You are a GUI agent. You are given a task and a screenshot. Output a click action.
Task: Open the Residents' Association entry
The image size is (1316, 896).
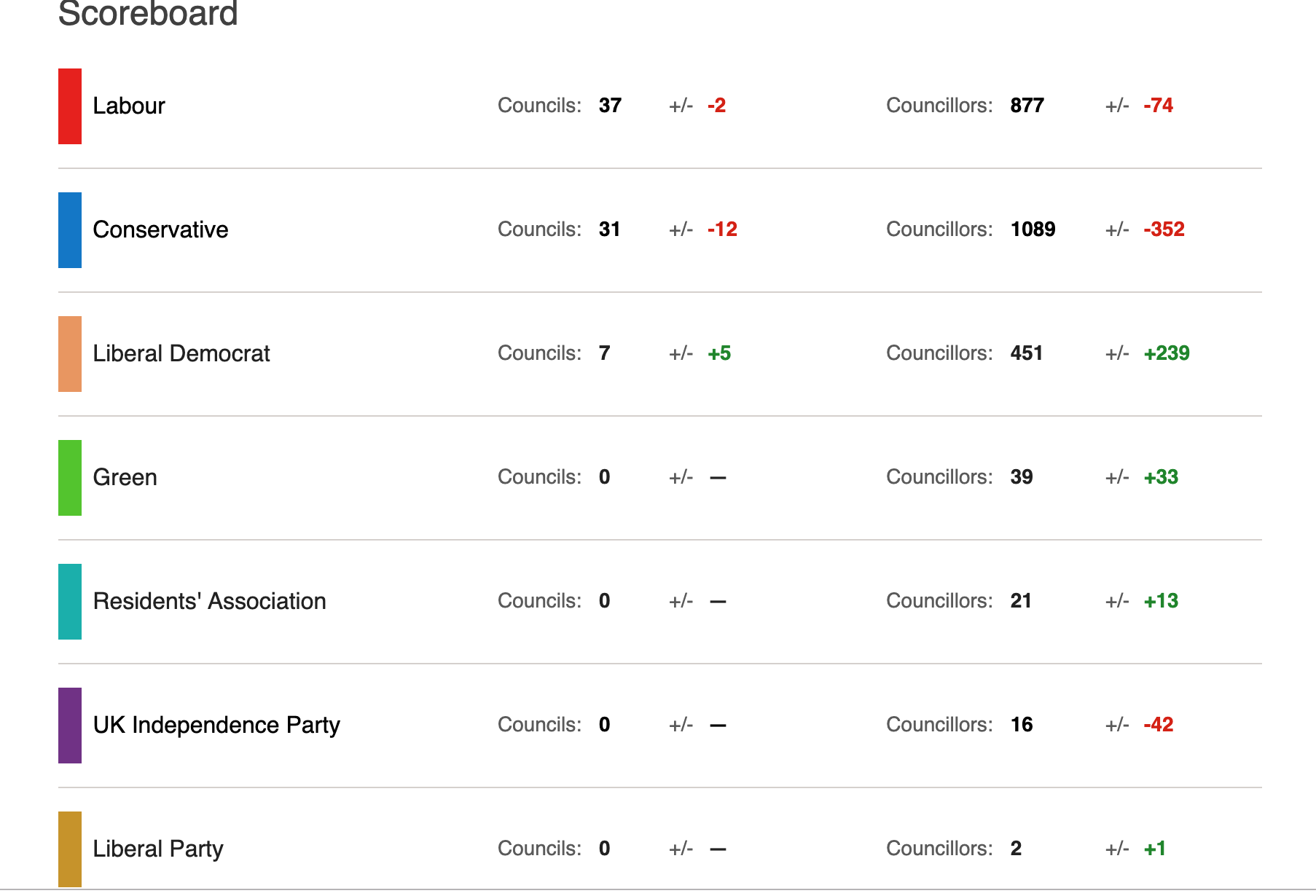pyautogui.click(x=209, y=602)
